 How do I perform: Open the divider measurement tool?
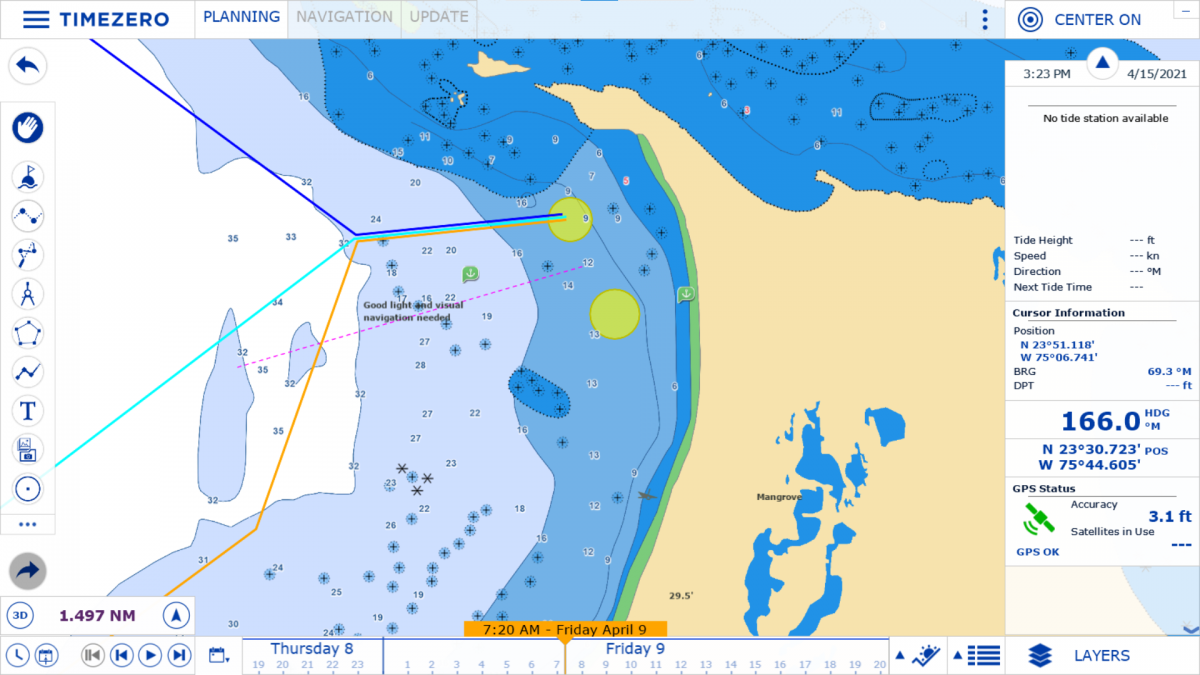[x=28, y=293]
